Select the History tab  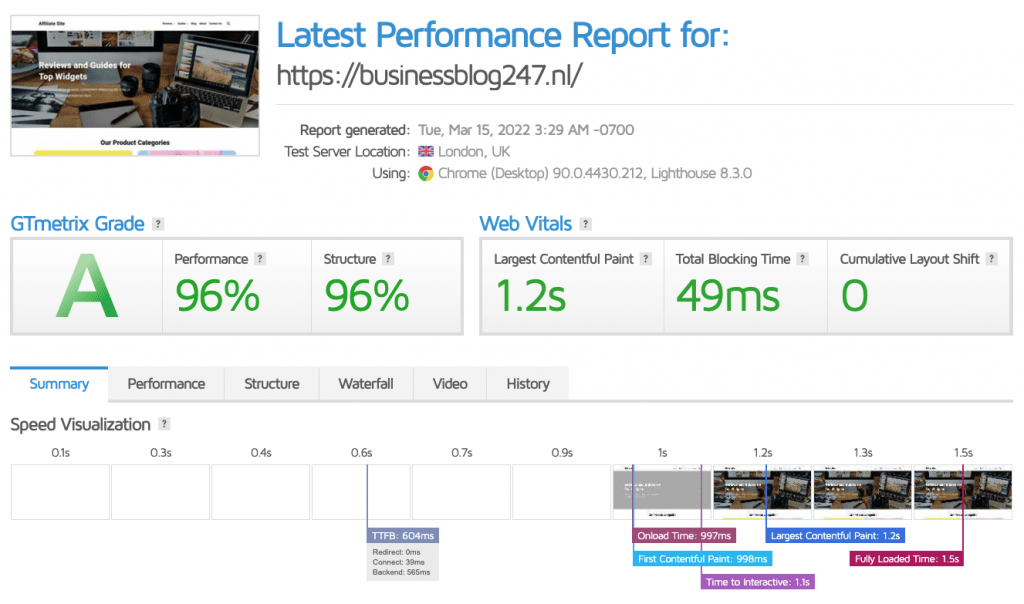(527, 383)
